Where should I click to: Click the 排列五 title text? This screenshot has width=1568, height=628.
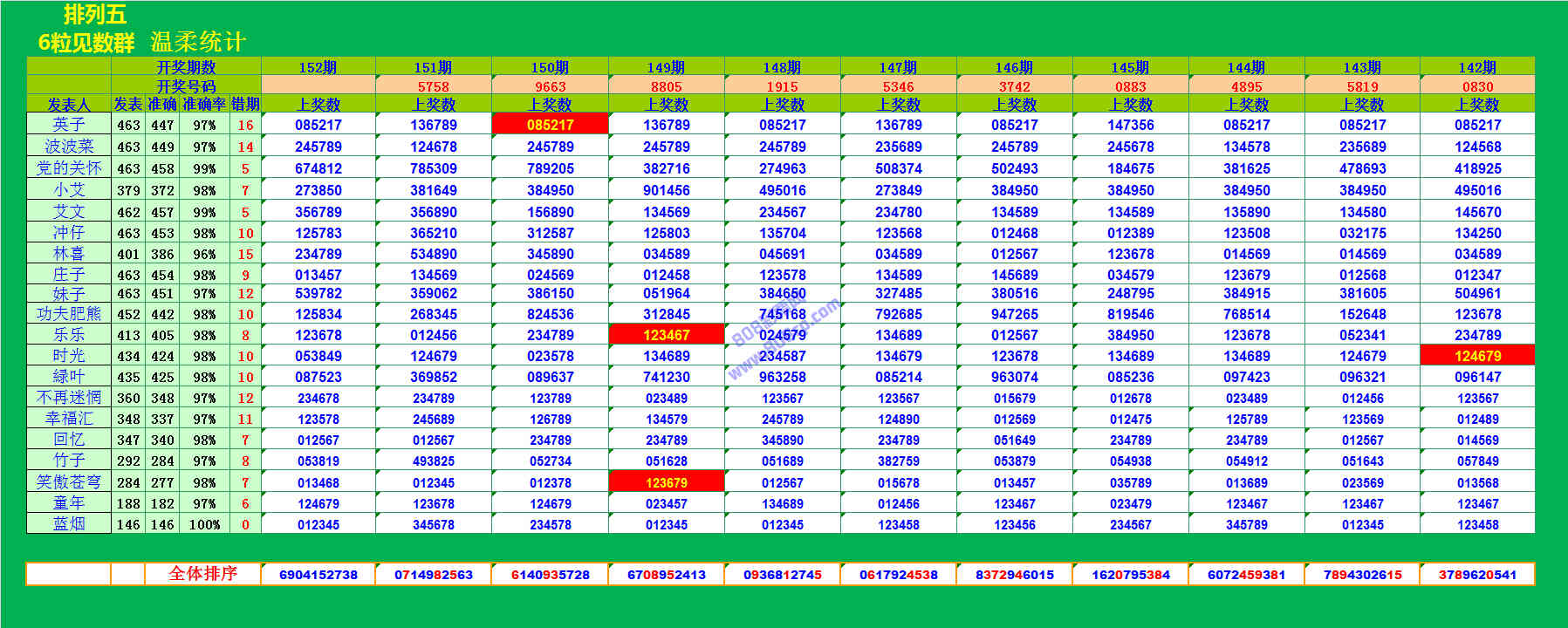coord(95,15)
